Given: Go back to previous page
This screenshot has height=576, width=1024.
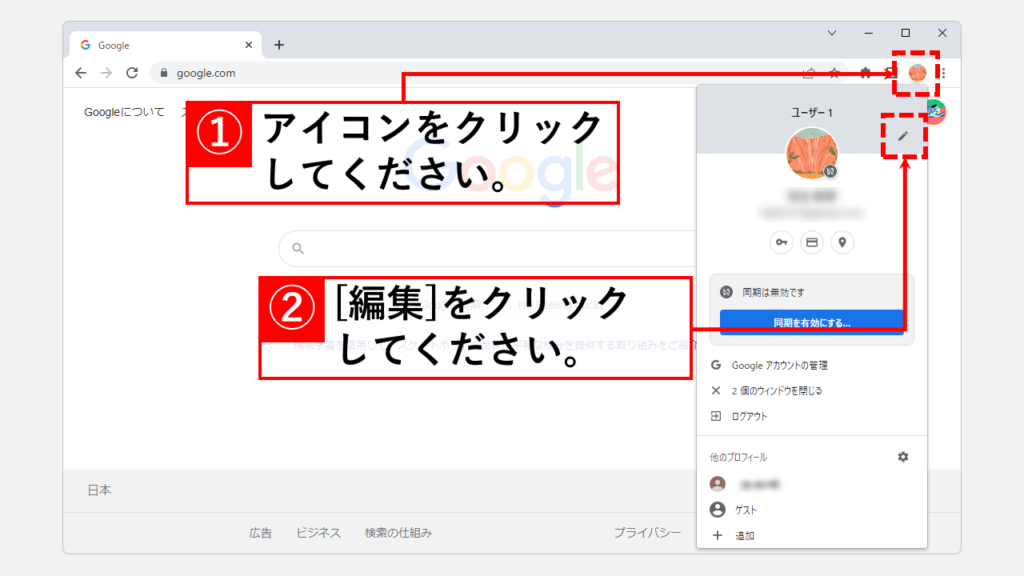Looking at the screenshot, I should click(81, 73).
